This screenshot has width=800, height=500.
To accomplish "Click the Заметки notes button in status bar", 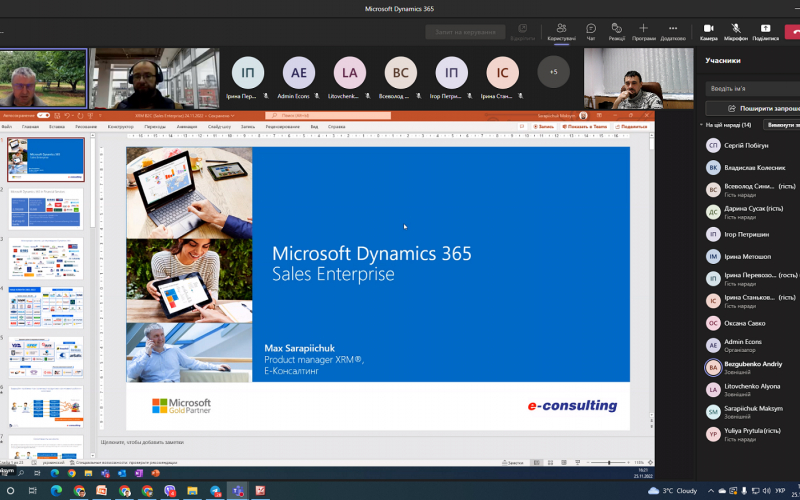I will pos(513,463).
